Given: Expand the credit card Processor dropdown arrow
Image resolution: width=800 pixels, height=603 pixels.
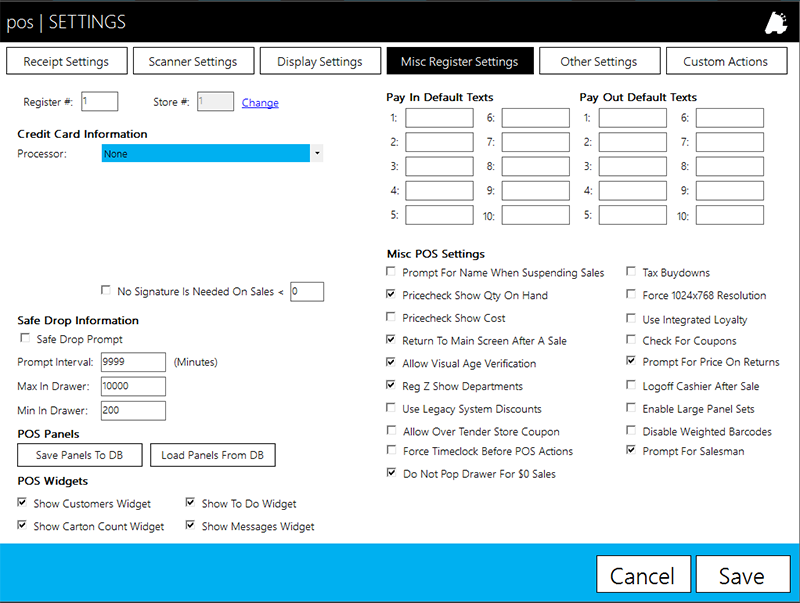Looking at the screenshot, I should [317, 153].
